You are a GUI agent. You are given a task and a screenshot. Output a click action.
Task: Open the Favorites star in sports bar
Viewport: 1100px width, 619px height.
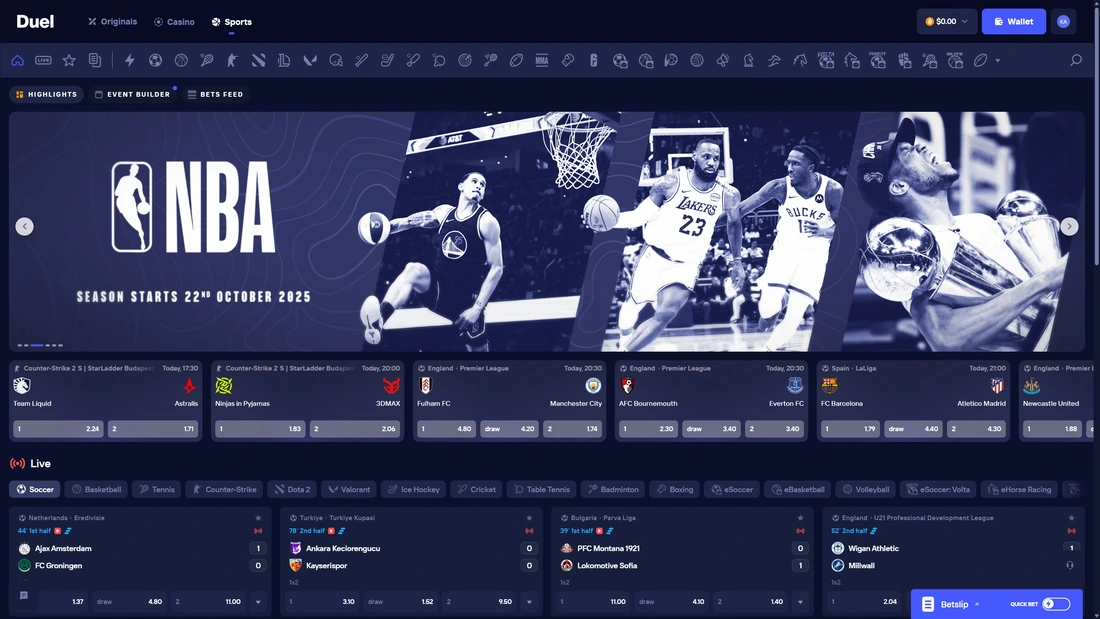point(69,60)
